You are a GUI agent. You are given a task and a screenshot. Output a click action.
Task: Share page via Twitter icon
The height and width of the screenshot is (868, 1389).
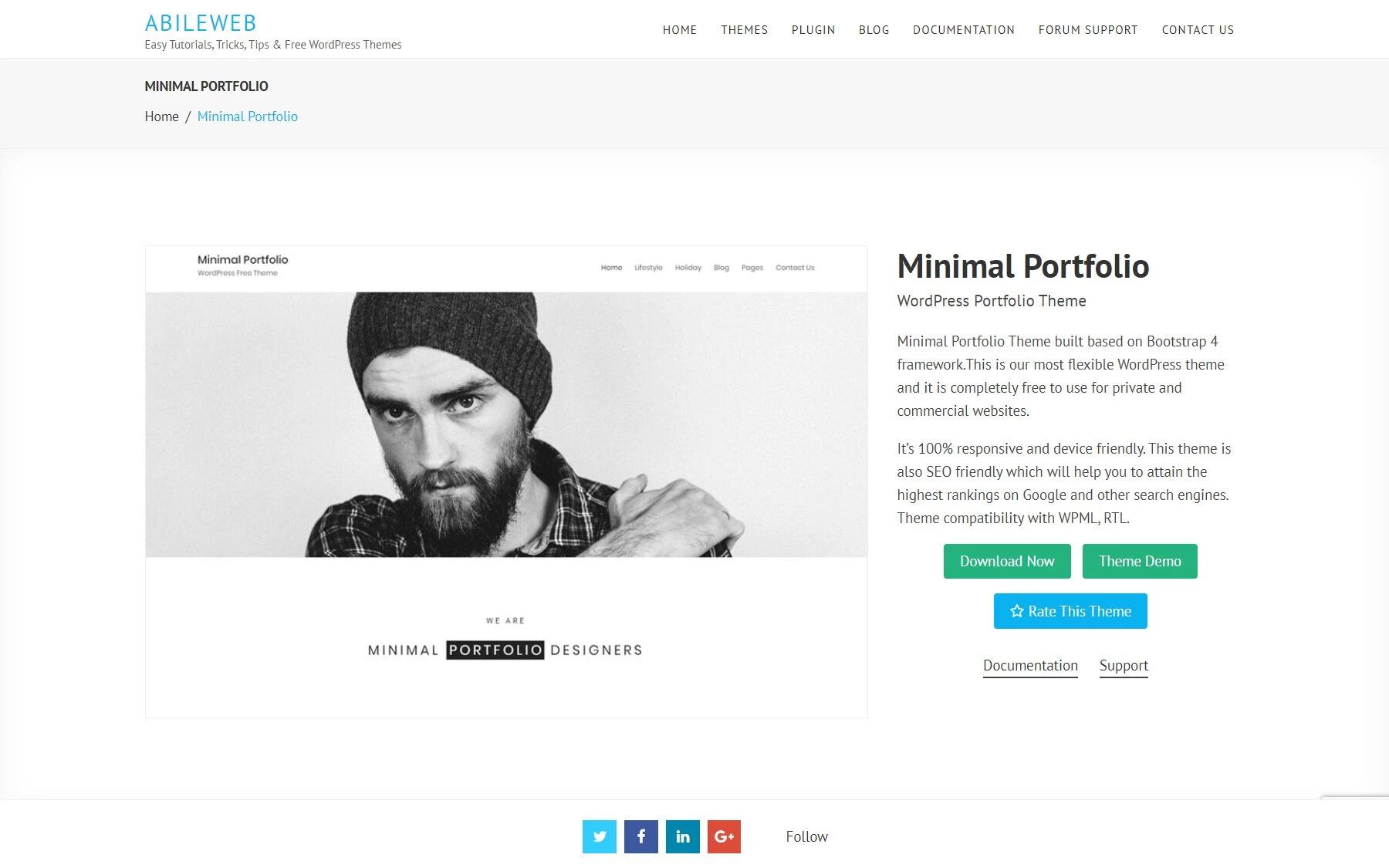(x=600, y=836)
